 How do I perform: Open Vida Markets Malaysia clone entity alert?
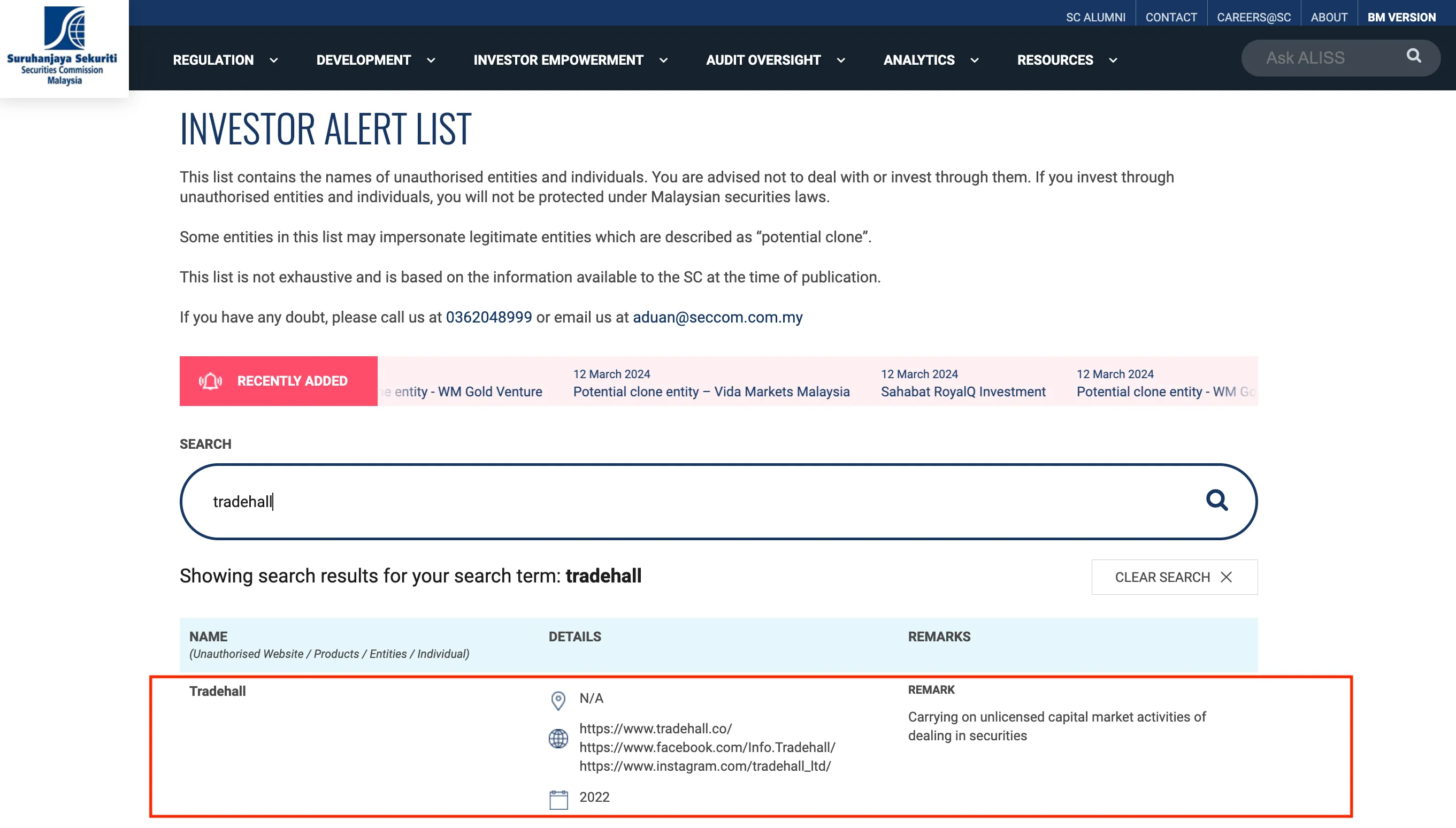point(711,392)
